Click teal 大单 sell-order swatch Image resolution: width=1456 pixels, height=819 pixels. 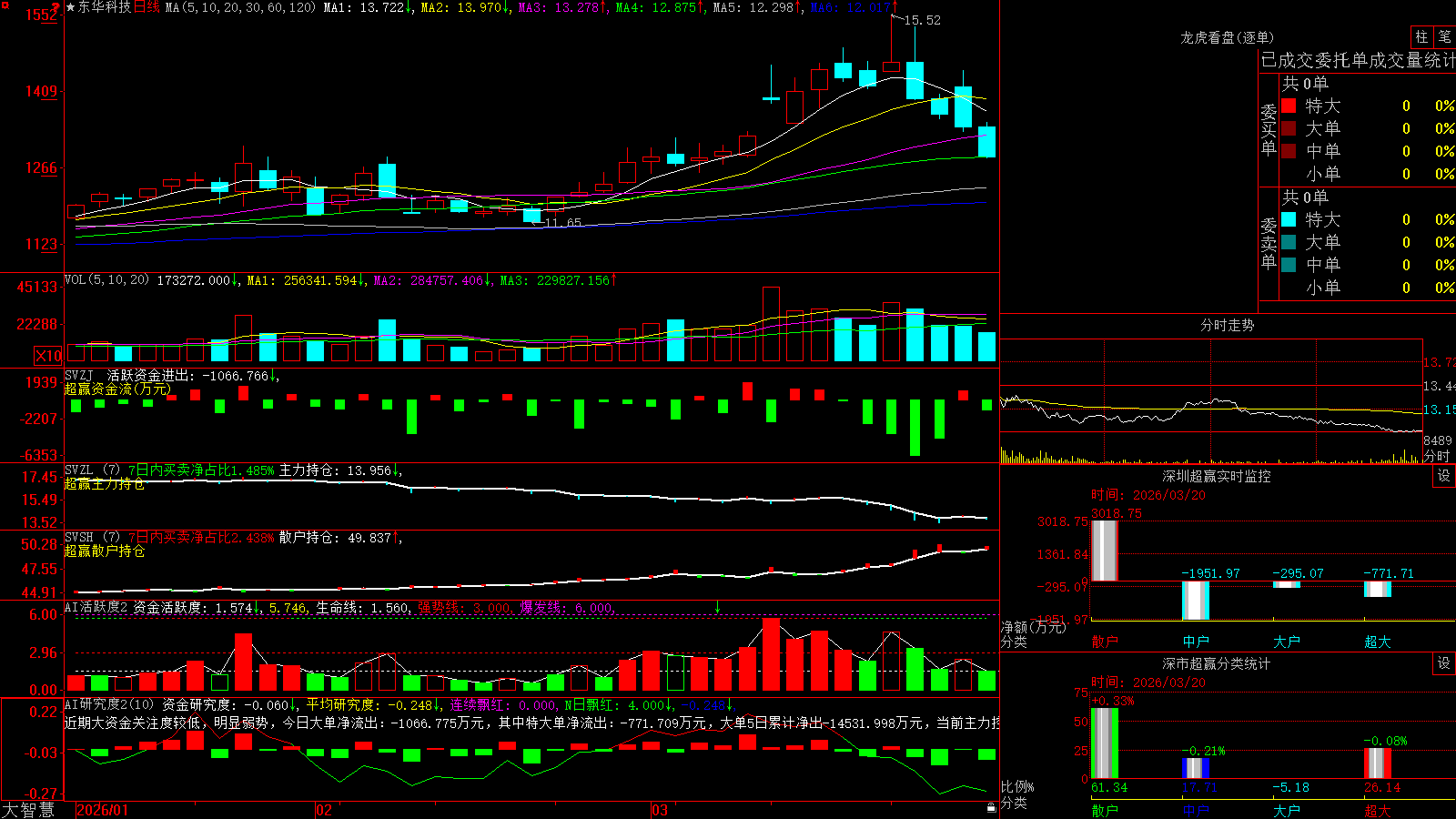1289,242
